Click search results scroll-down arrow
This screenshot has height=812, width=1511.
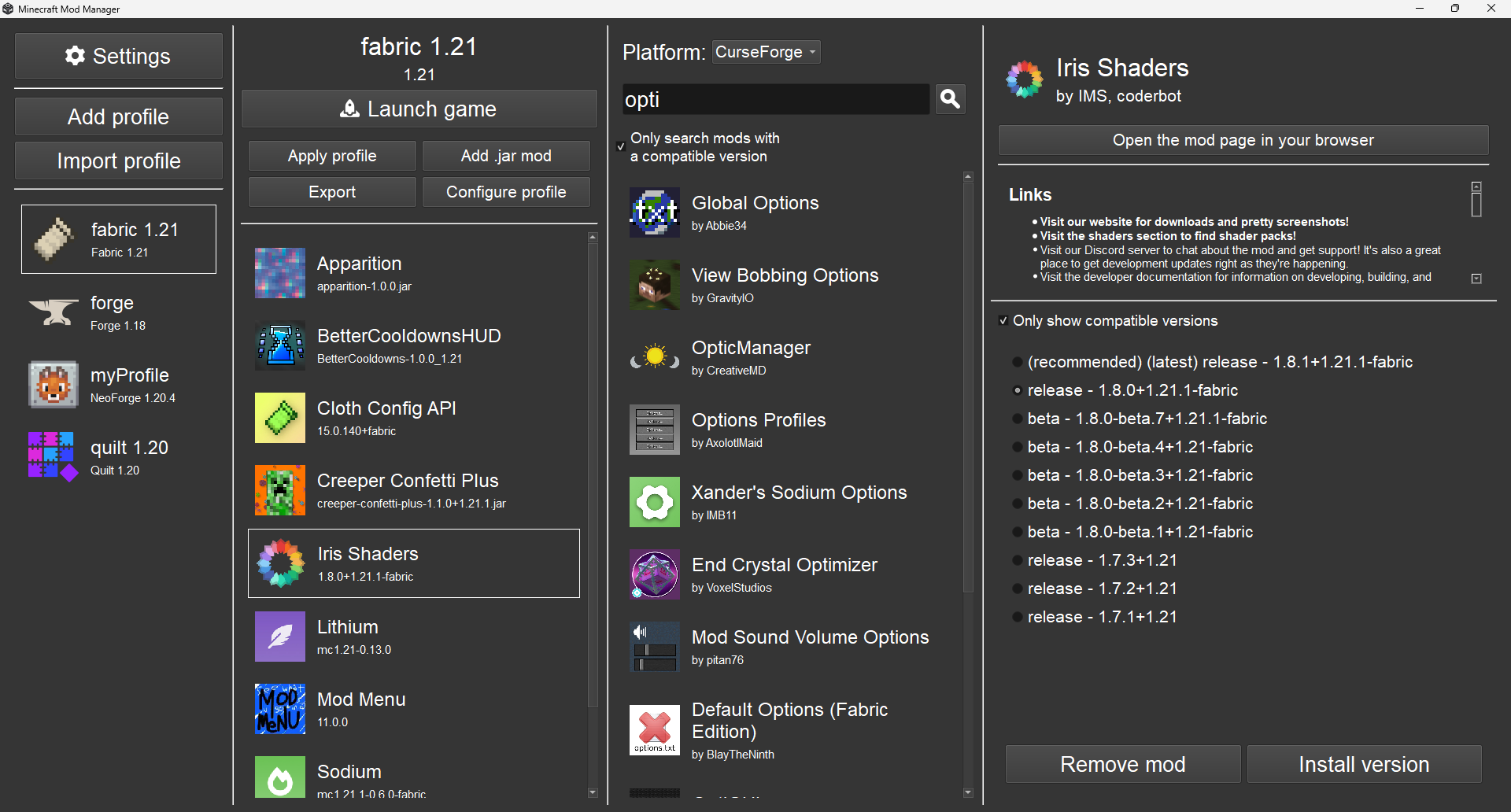pyautogui.click(x=968, y=792)
